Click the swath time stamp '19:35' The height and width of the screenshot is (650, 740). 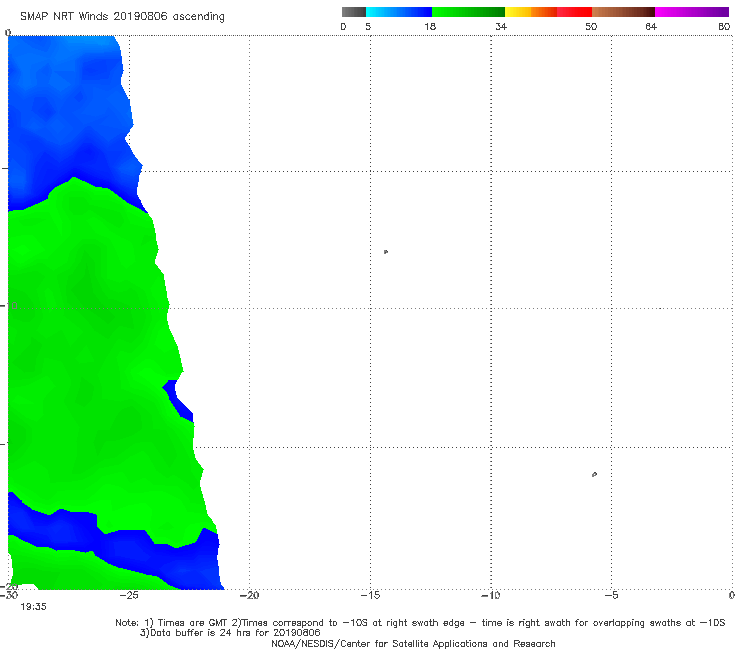pos(33,607)
